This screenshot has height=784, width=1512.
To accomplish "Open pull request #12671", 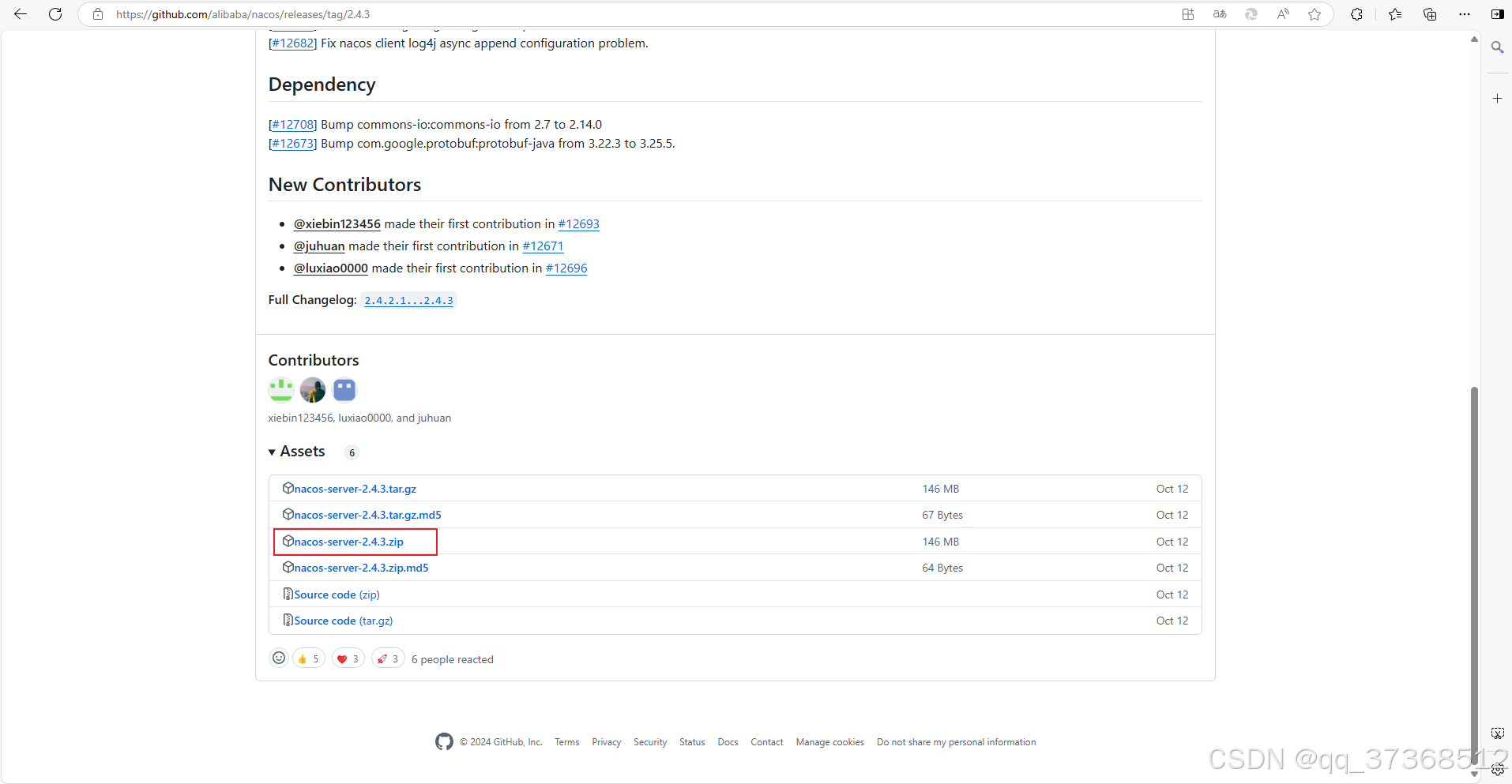I will (543, 246).
